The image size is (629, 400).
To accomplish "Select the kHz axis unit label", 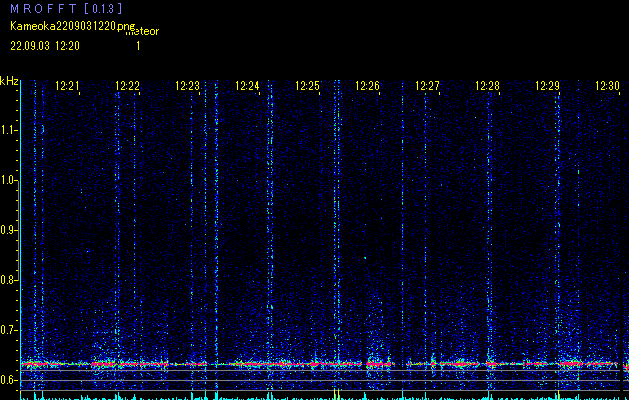I will [x=9, y=81].
